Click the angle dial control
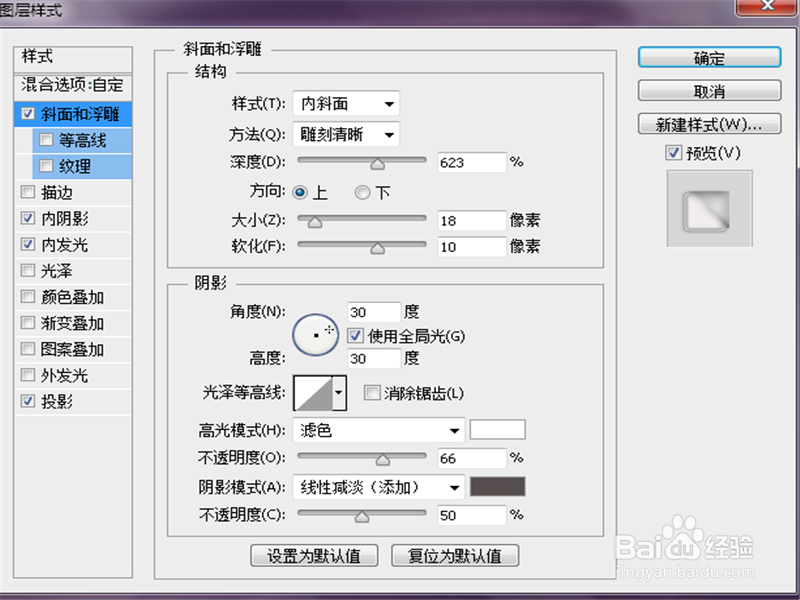Image resolution: width=800 pixels, height=600 pixels. pyautogui.click(x=315, y=335)
